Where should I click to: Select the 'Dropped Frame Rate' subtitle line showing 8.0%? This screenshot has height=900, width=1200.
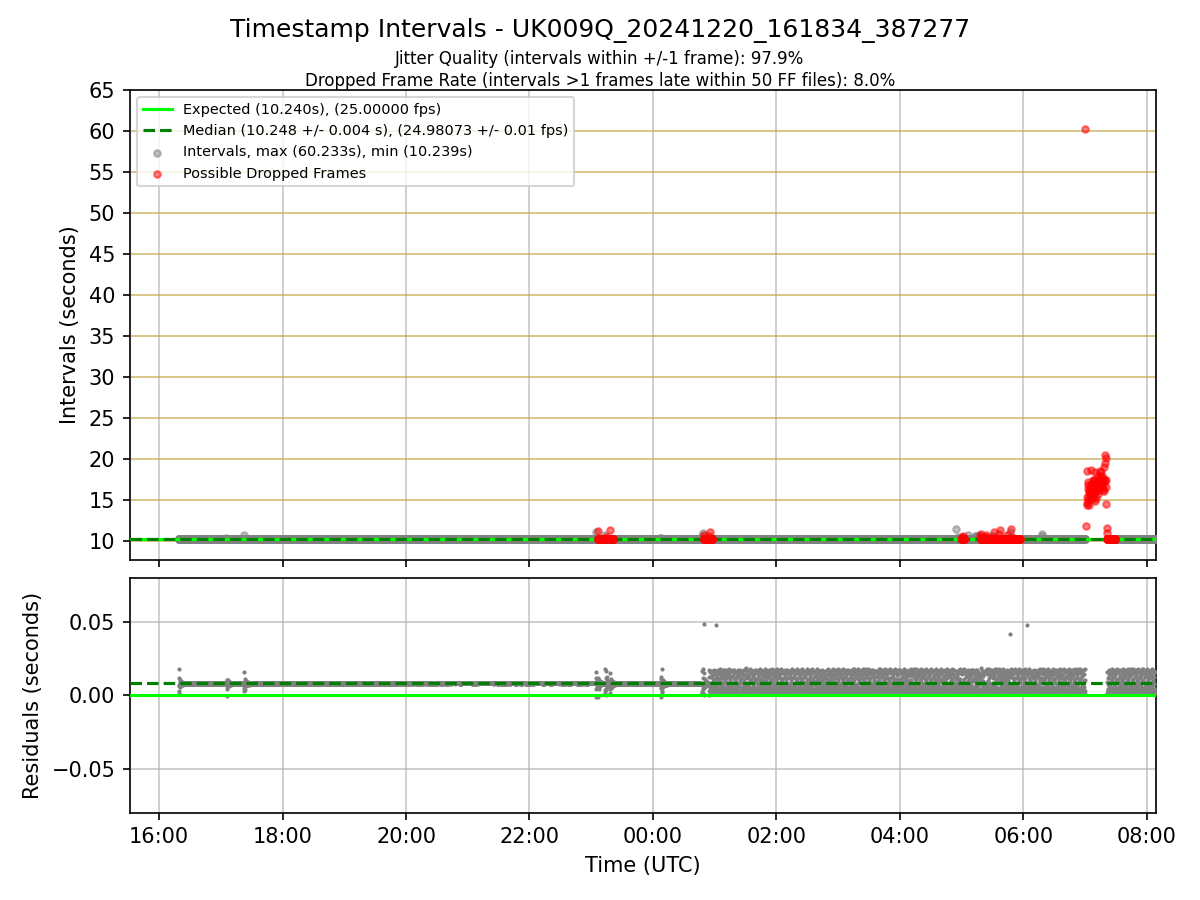pos(600,79)
